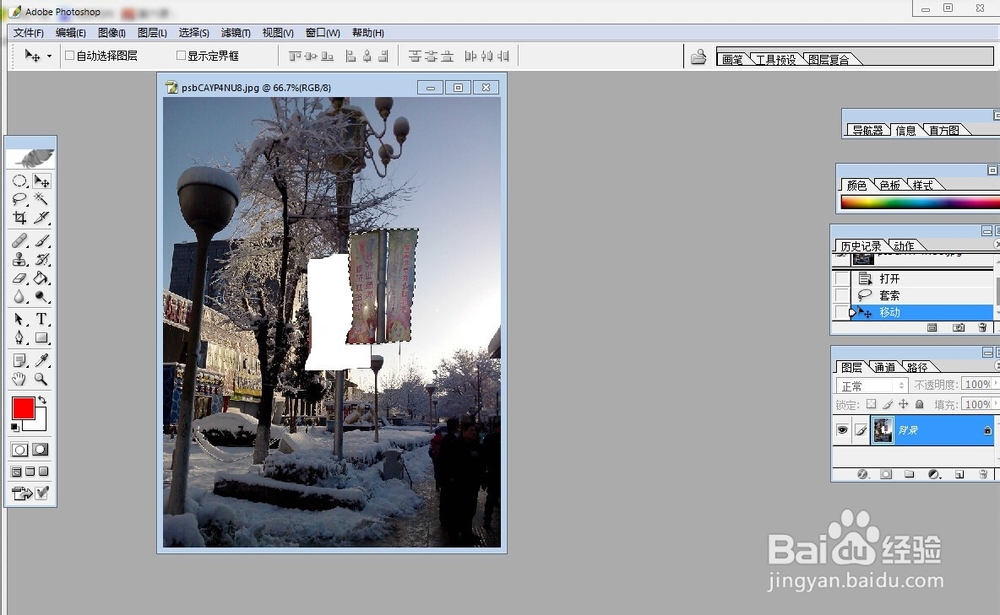Open the Move tool preset picker arrow
Viewport: 1000px width, 615px height.
[49, 56]
